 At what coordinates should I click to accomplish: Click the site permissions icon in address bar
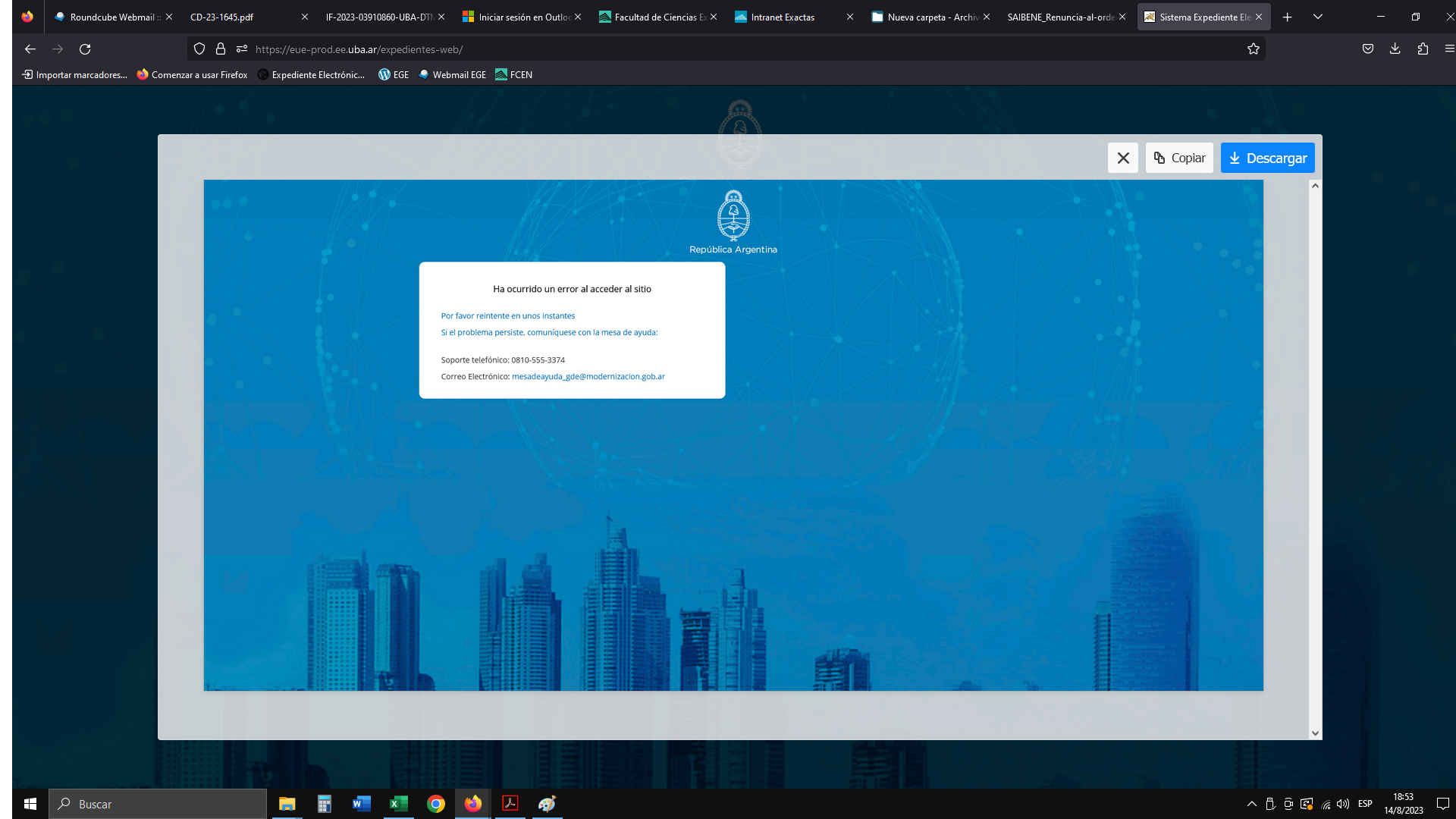pyautogui.click(x=242, y=49)
